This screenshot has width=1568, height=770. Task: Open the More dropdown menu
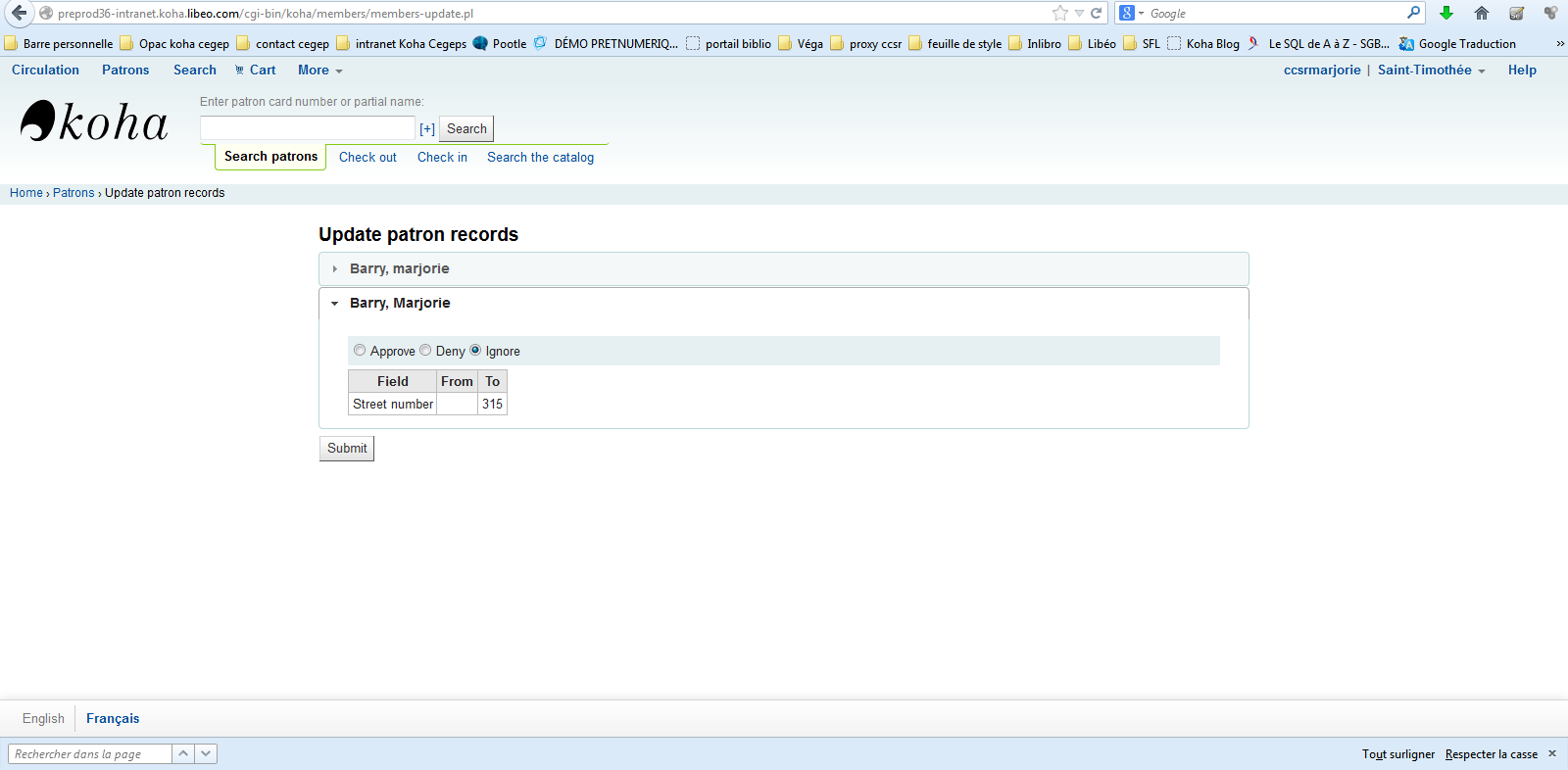(x=319, y=71)
